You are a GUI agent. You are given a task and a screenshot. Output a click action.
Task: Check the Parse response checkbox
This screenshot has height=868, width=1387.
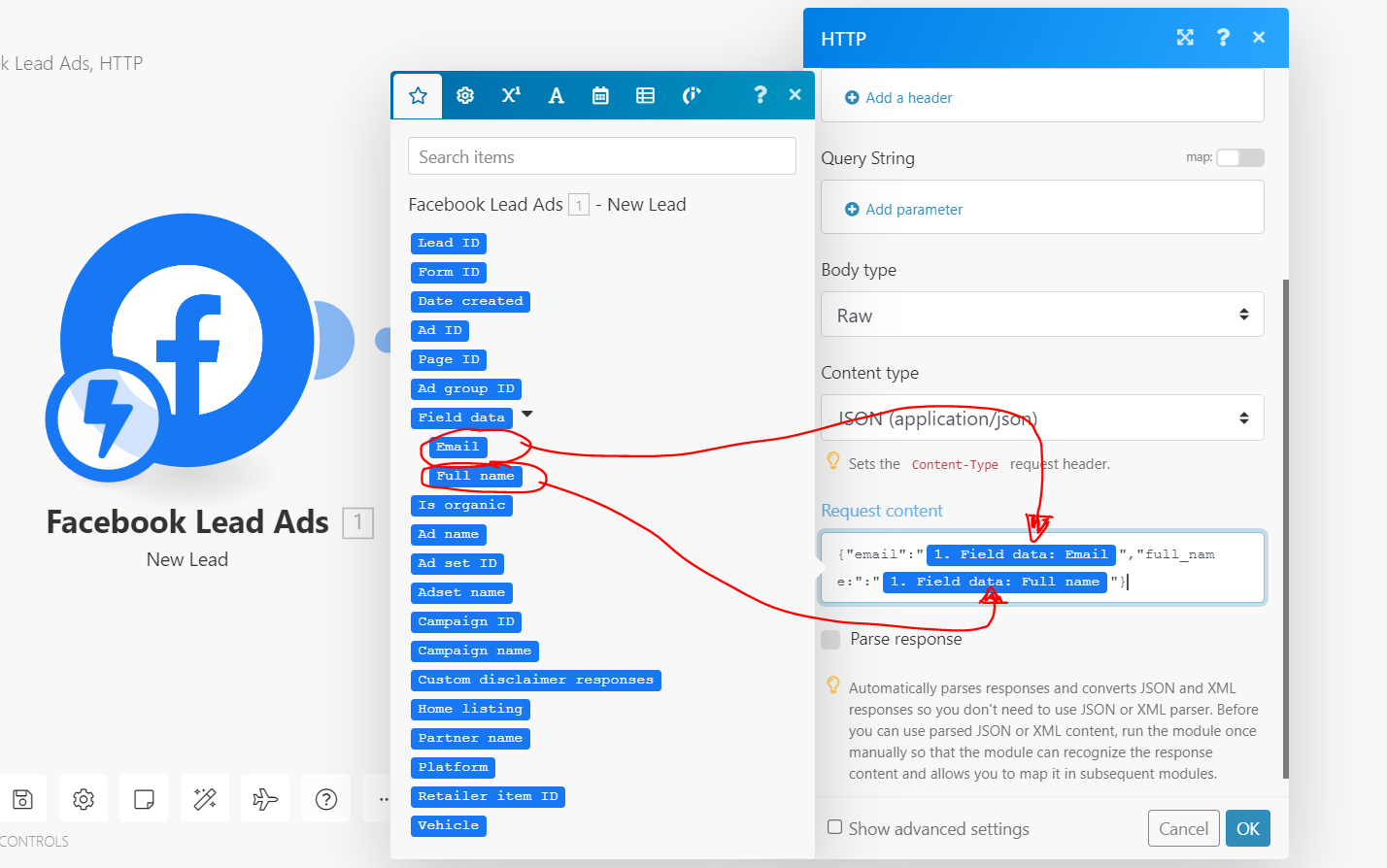point(830,639)
